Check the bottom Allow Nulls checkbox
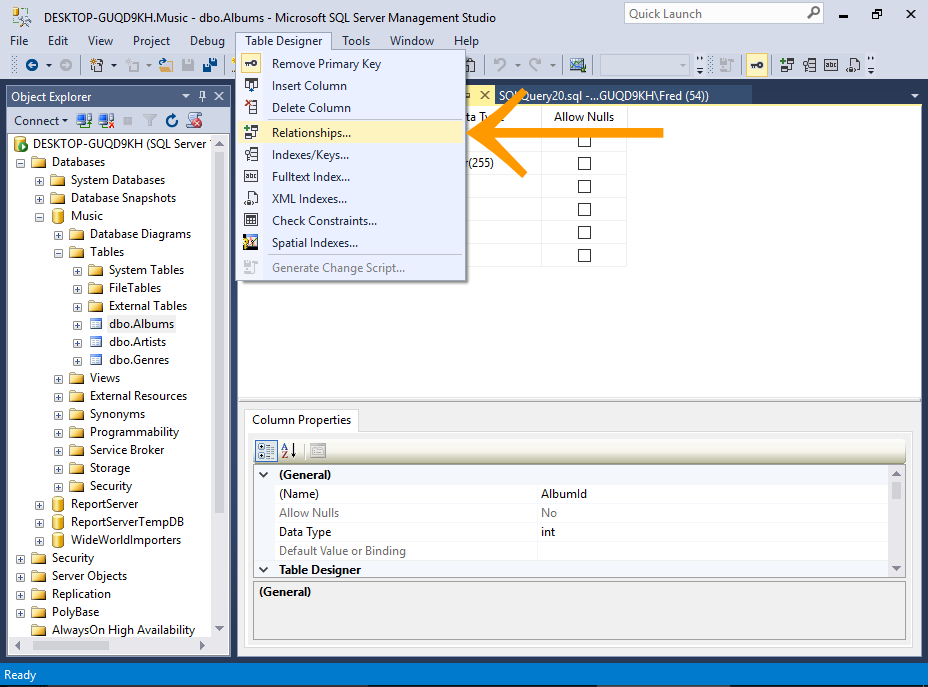 [583, 255]
